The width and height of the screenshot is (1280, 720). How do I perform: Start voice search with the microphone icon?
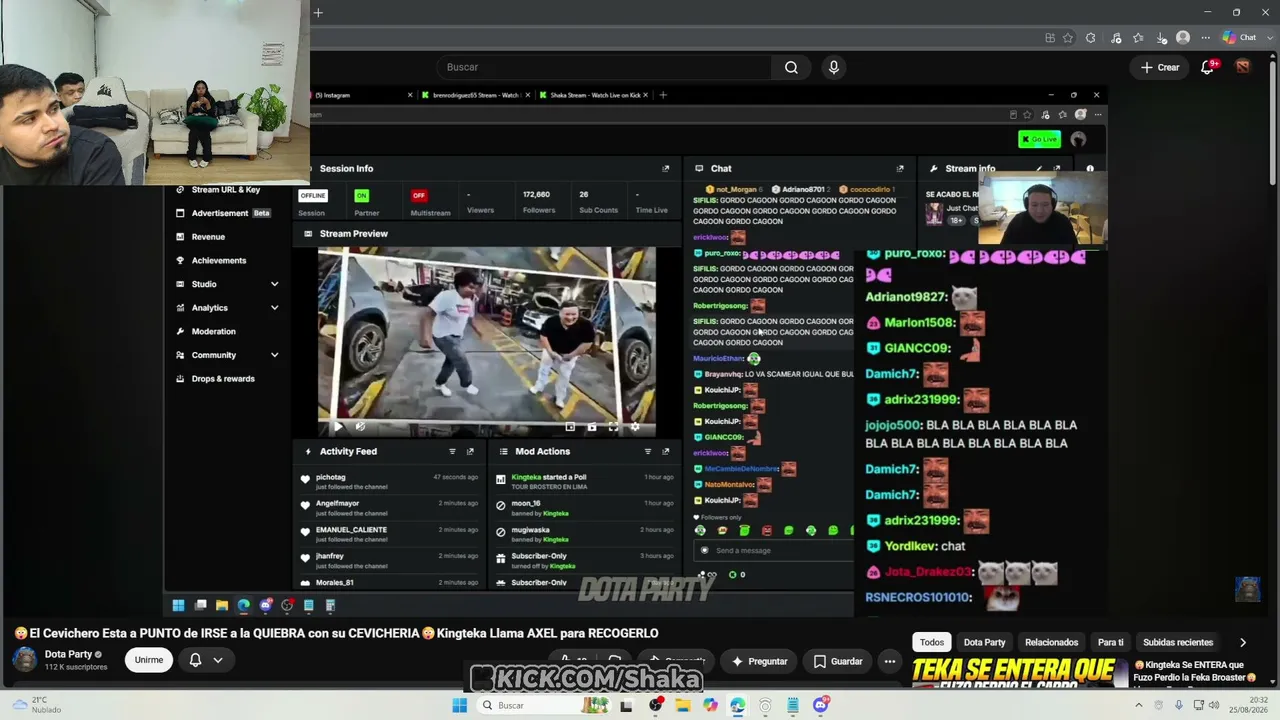coord(834,67)
